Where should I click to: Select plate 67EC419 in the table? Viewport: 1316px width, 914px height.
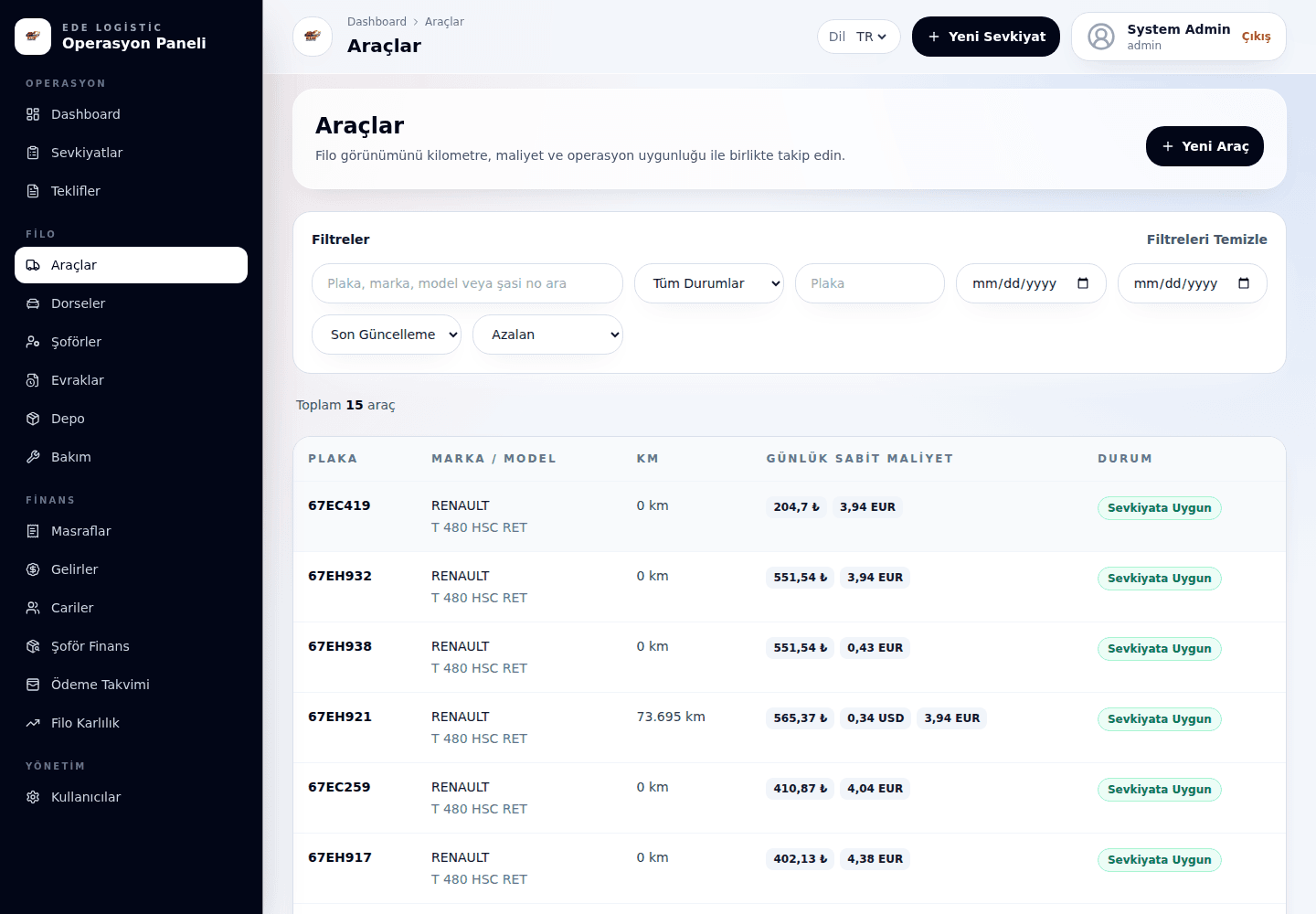click(339, 505)
